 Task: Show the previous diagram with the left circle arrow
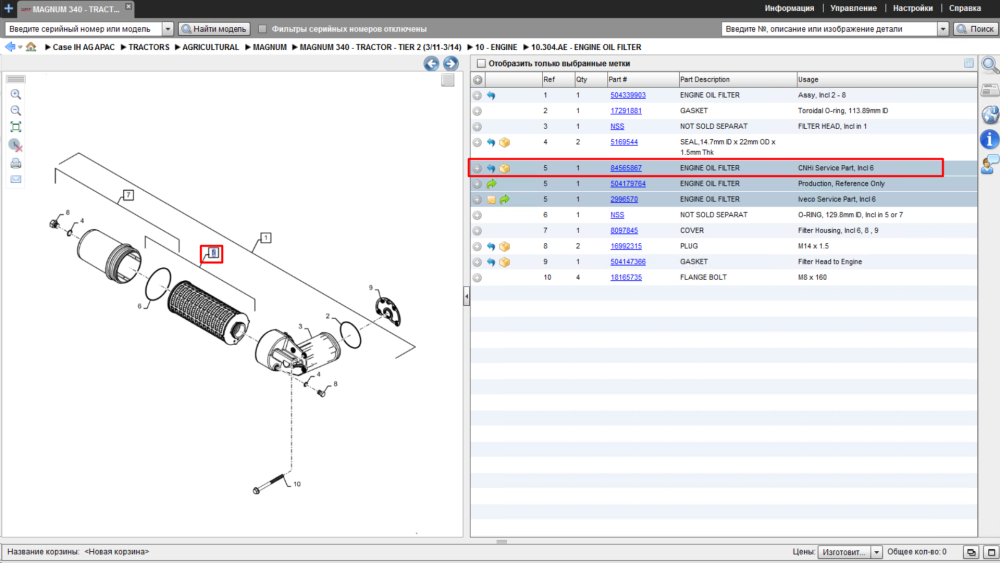(x=432, y=63)
